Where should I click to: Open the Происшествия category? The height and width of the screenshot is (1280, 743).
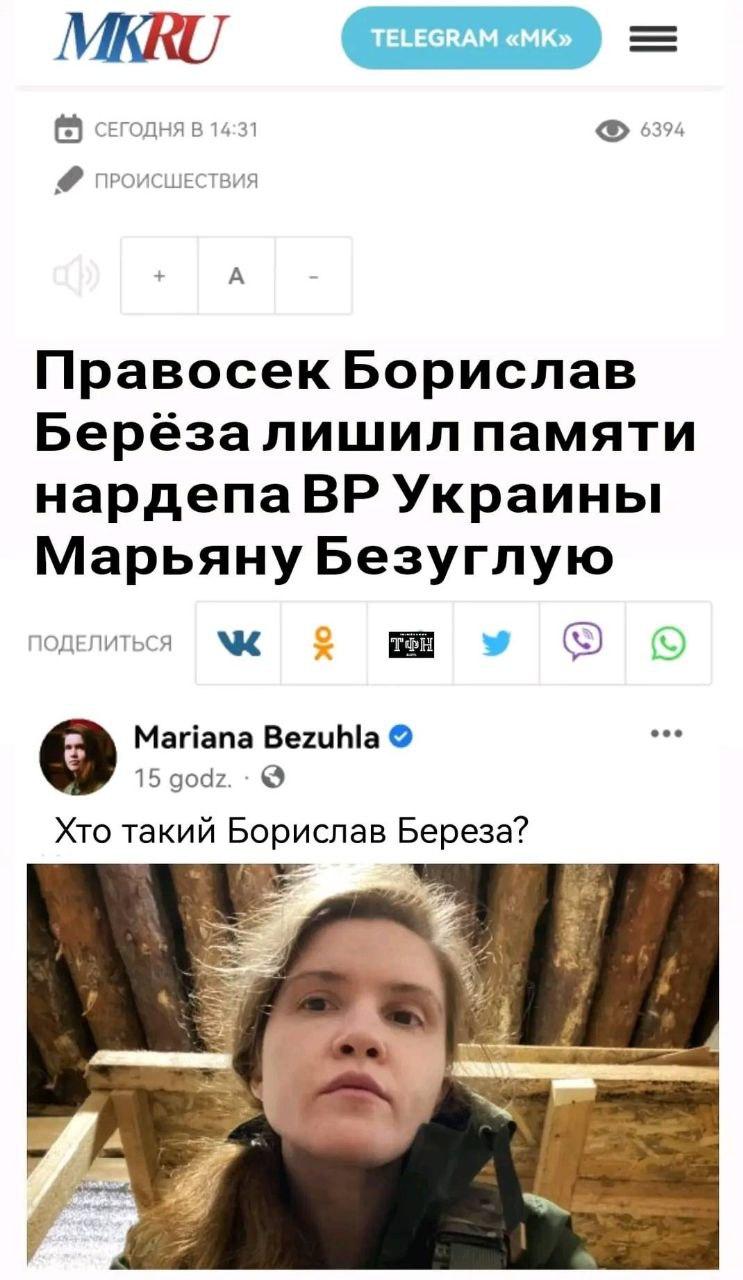pos(176,181)
